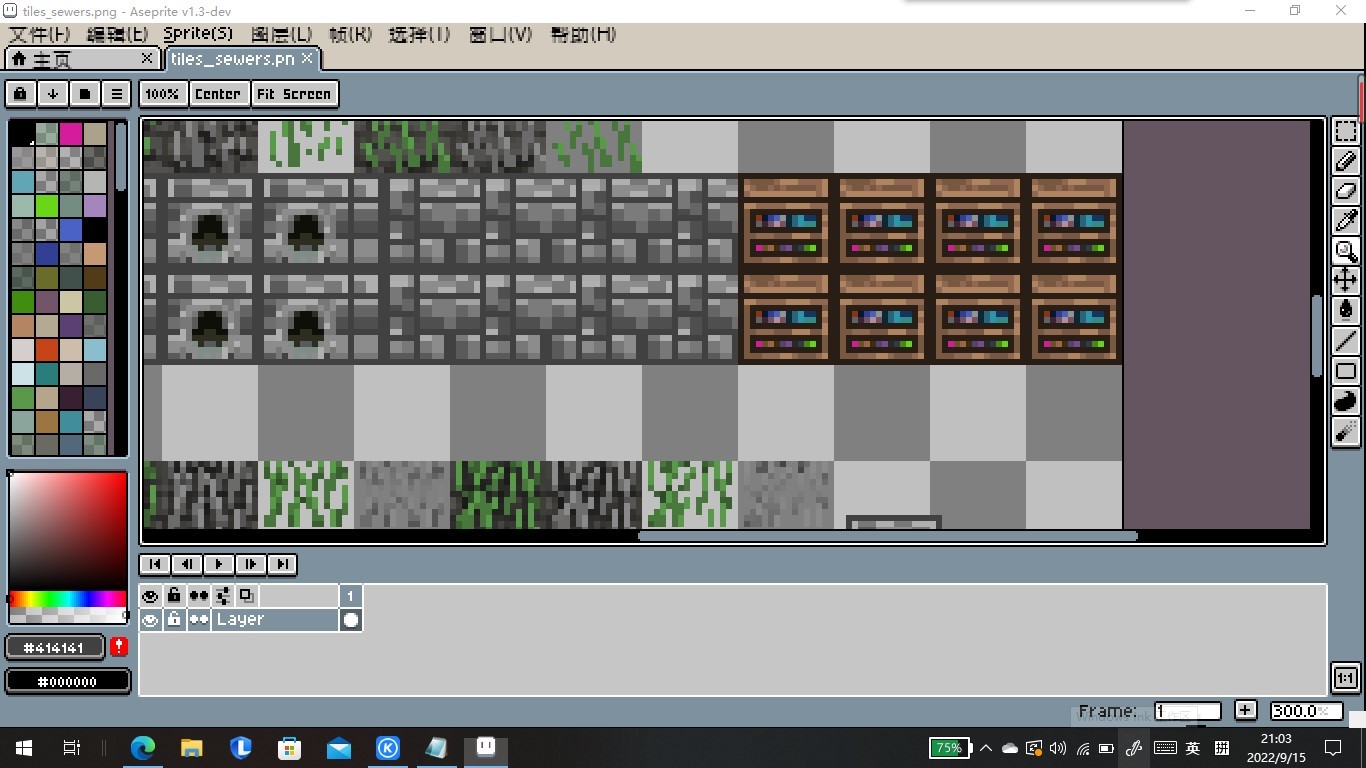
Task: Activate the zoom magnifier tool
Action: [x=1345, y=251]
